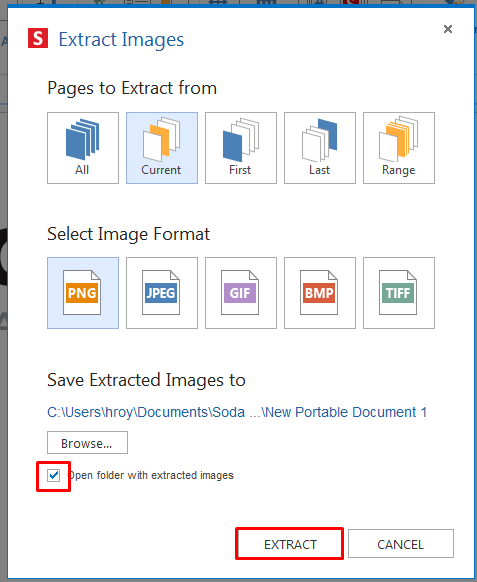Click the Browse... button
This screenshot has height=582, width=477.
pos(87,442)
